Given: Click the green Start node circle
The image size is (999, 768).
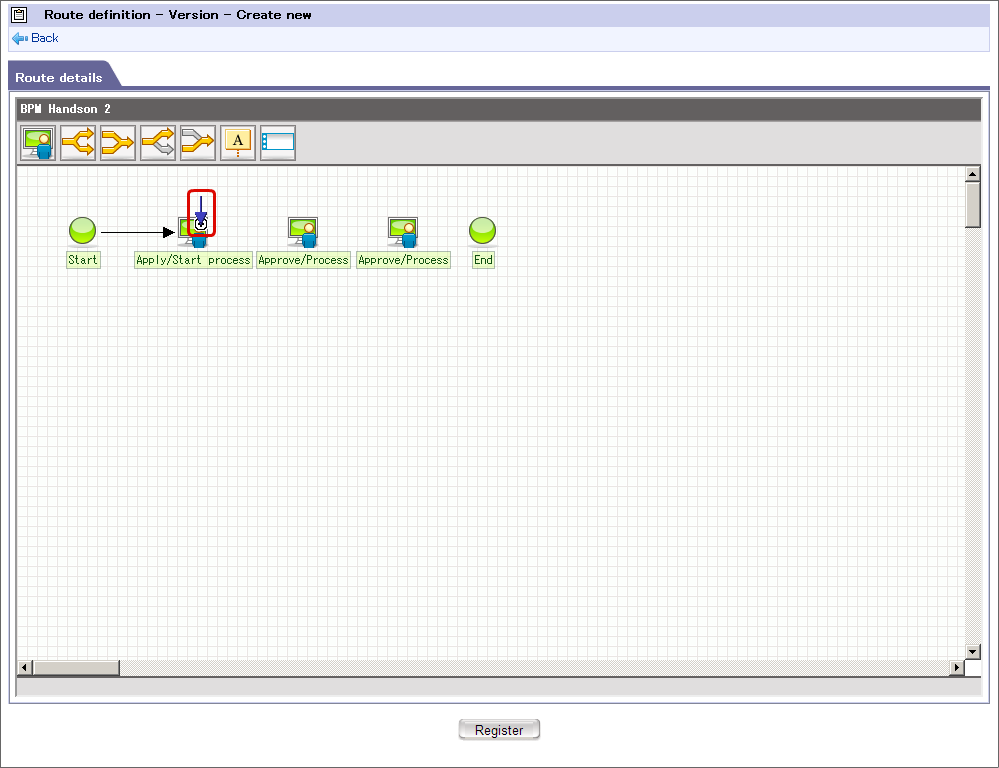Looking at the screenshot, I should (x=82, y=231).
